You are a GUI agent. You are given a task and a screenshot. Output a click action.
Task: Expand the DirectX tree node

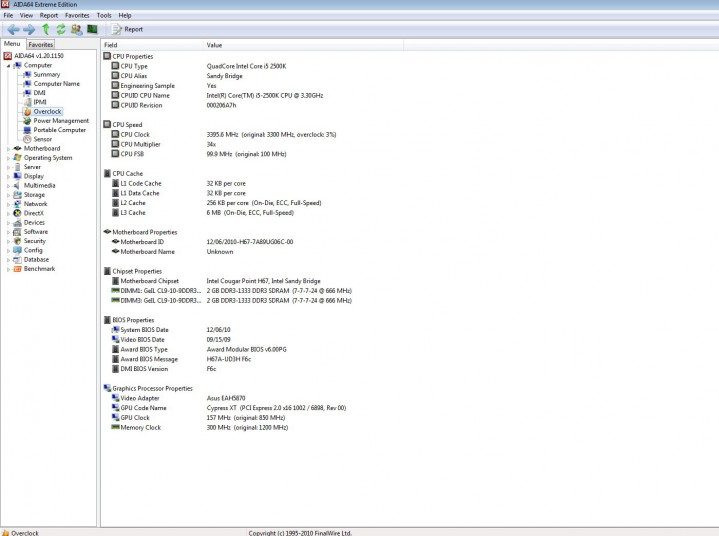tap(8, 213)
